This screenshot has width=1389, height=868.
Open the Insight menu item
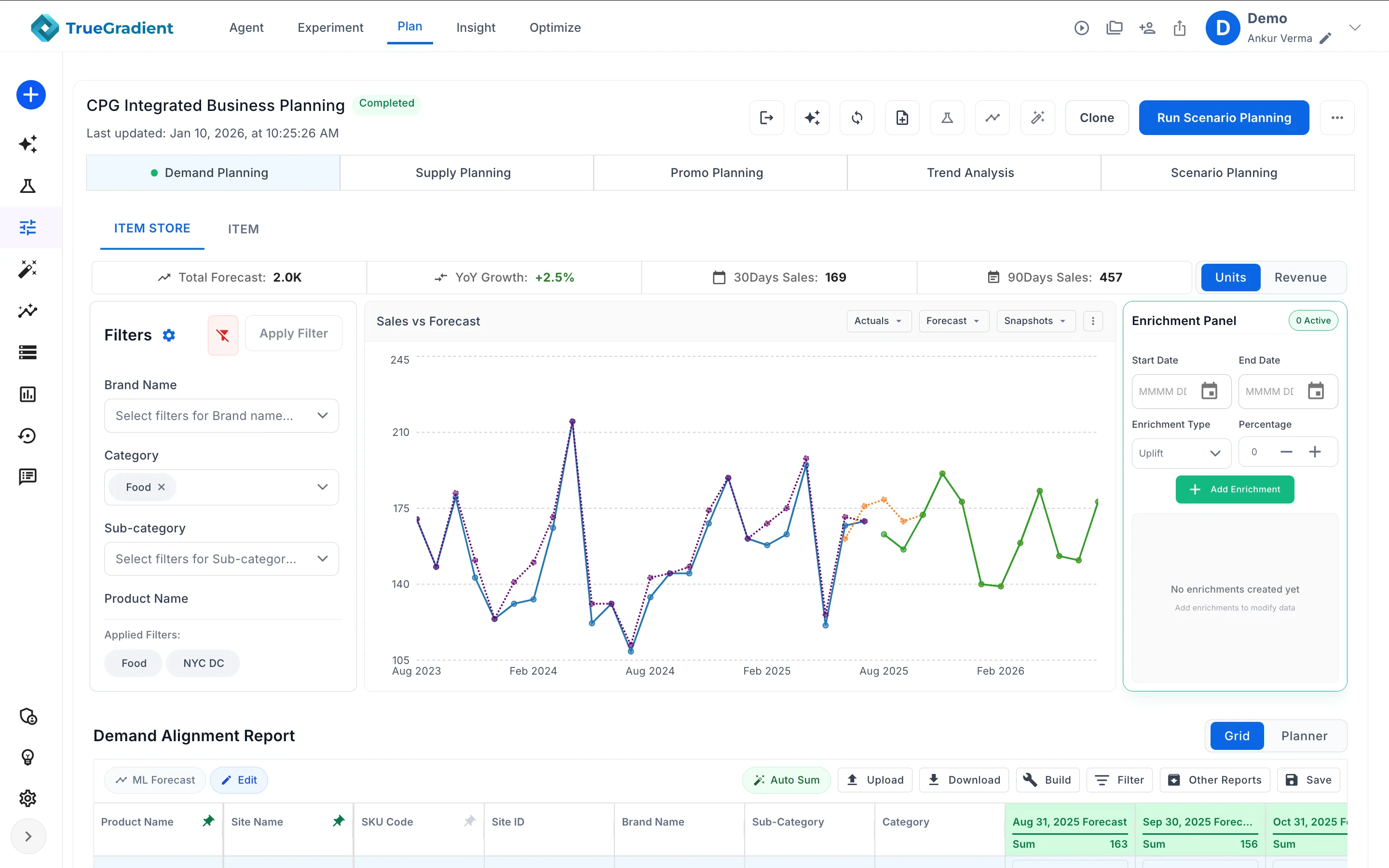475,27
